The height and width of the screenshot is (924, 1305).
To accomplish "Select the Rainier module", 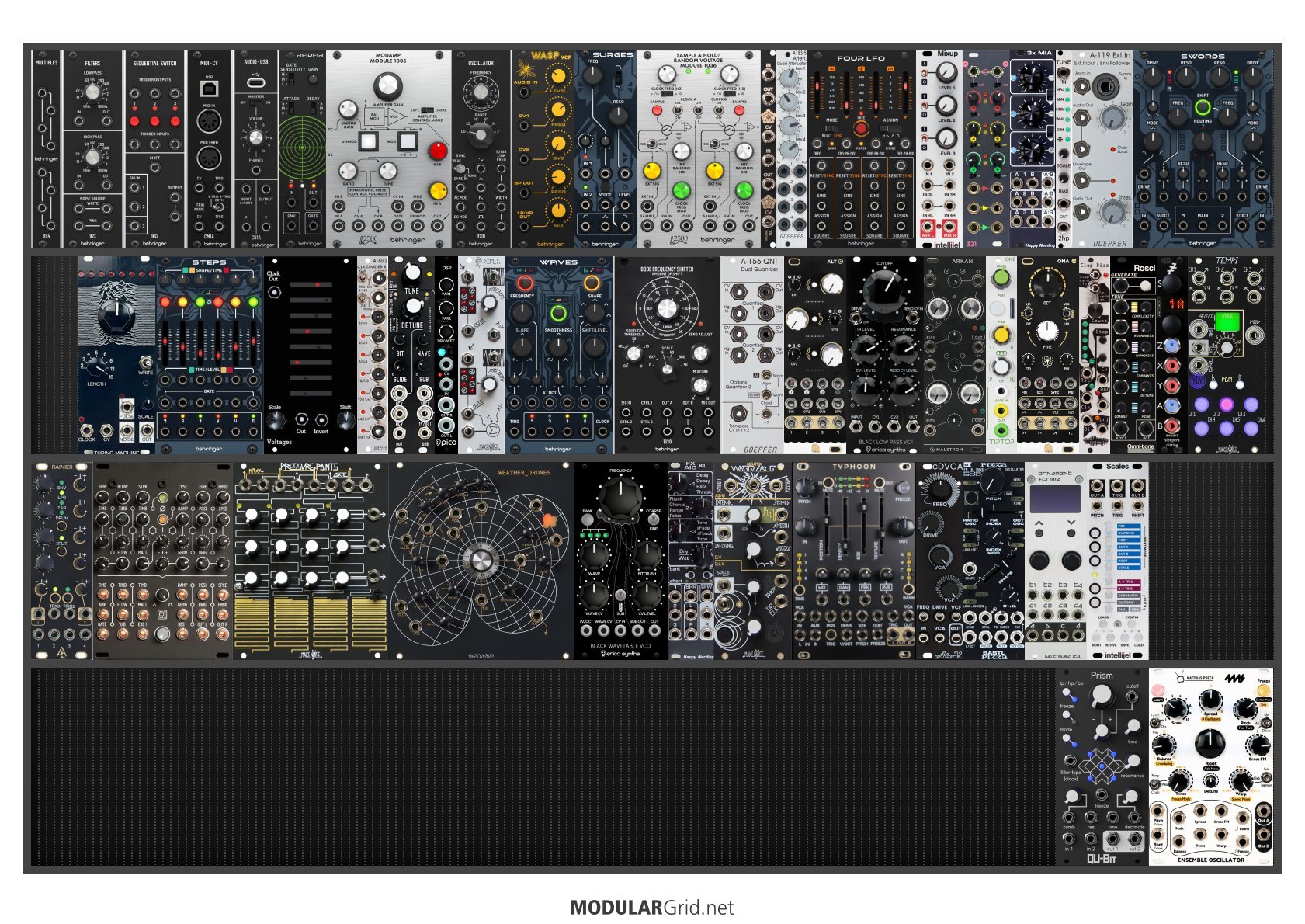I will [x=62, y=561].
